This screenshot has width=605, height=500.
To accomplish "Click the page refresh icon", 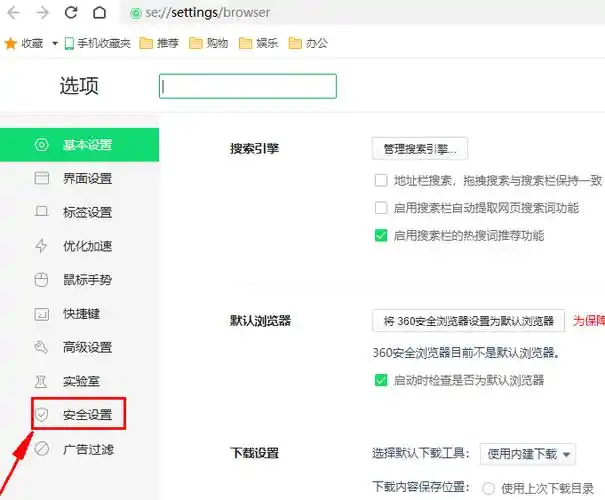I will coord(71,13).
